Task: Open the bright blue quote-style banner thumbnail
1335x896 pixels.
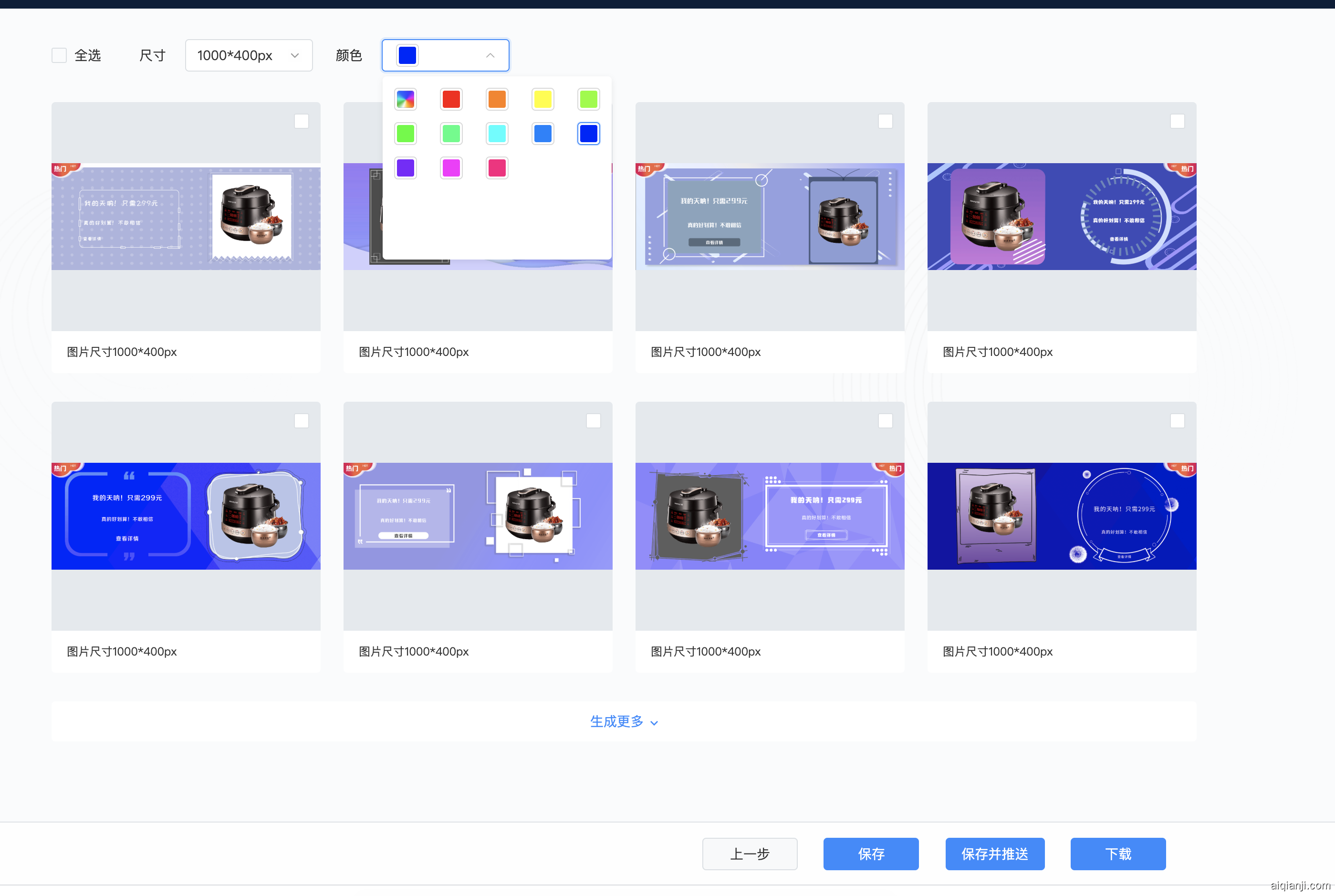Action: 186,516
